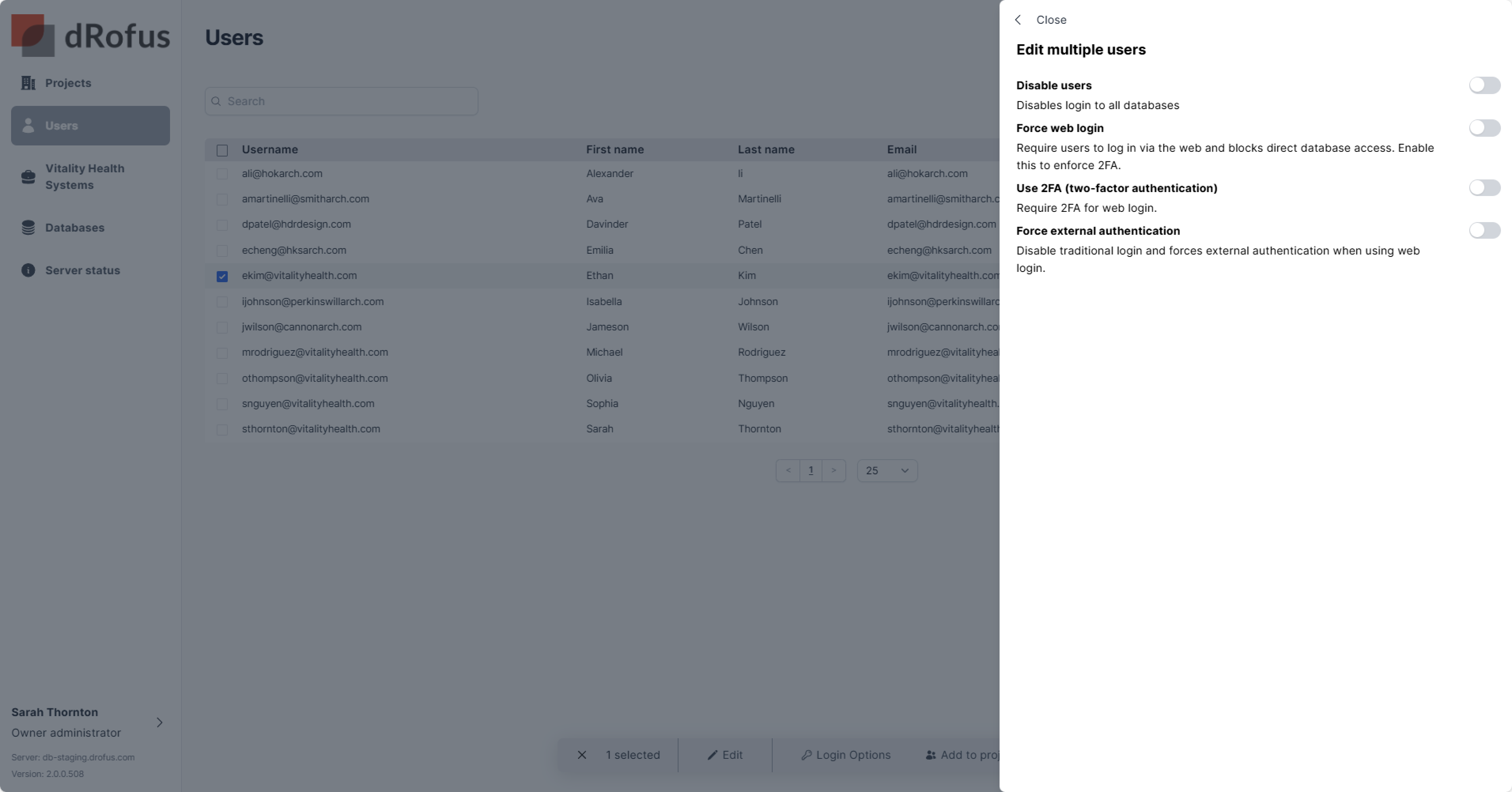
Task: Click the 1 selected label
Action: [633, 755]
